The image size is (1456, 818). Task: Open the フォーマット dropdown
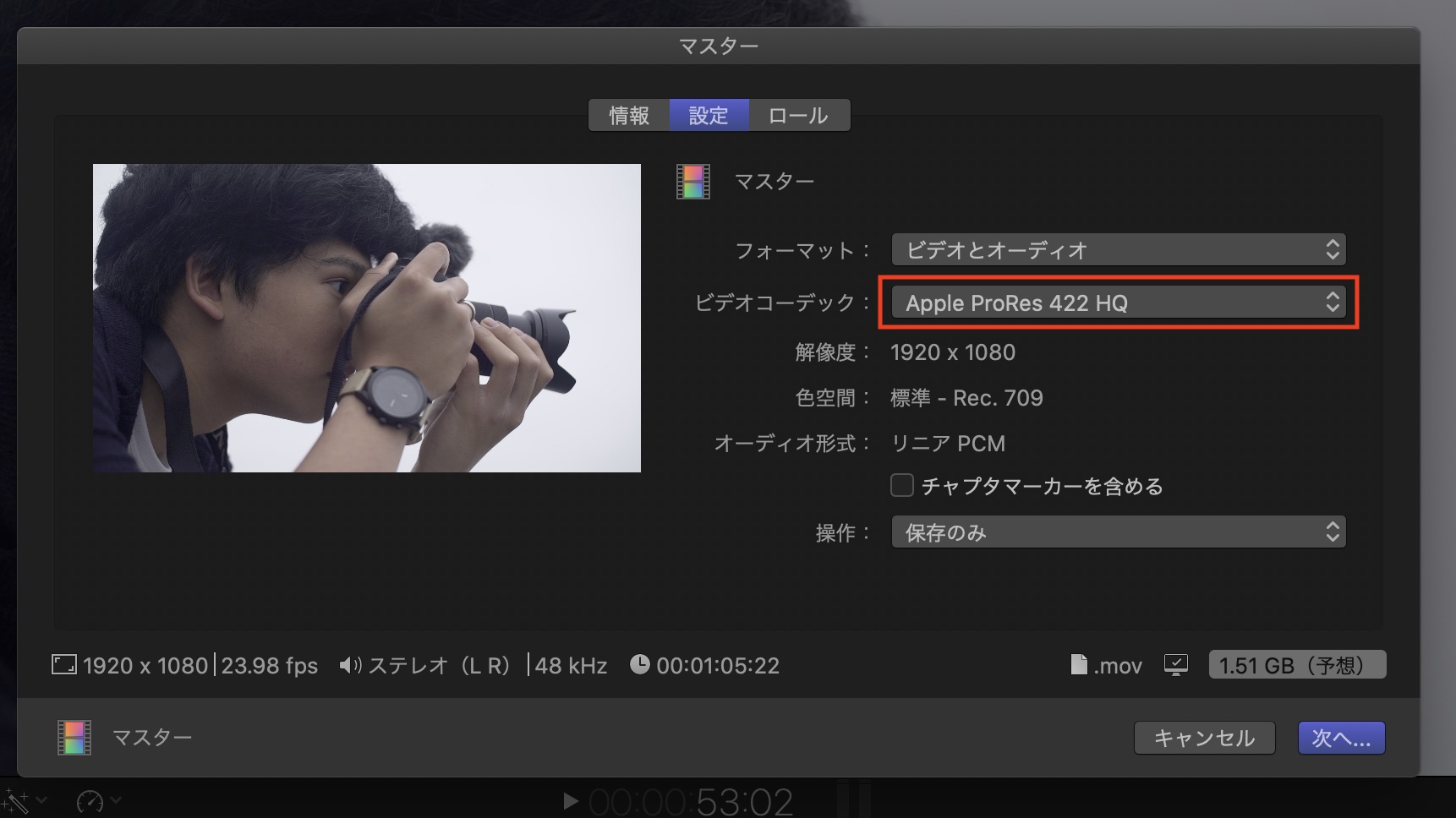pos(1118,250)
